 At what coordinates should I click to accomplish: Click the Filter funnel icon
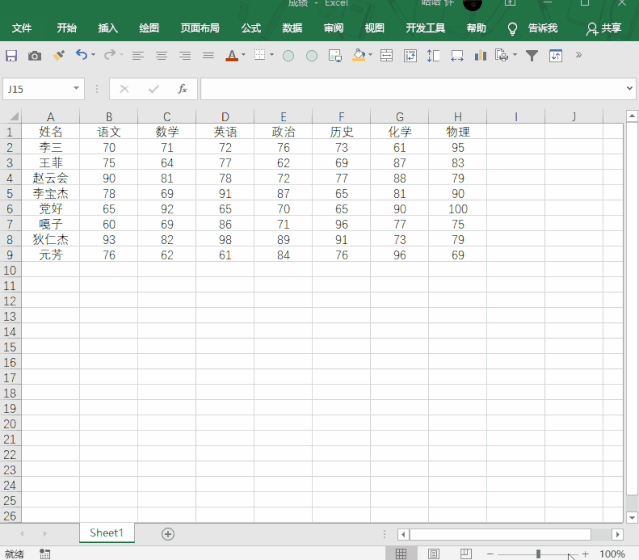[x=532, y=55]
